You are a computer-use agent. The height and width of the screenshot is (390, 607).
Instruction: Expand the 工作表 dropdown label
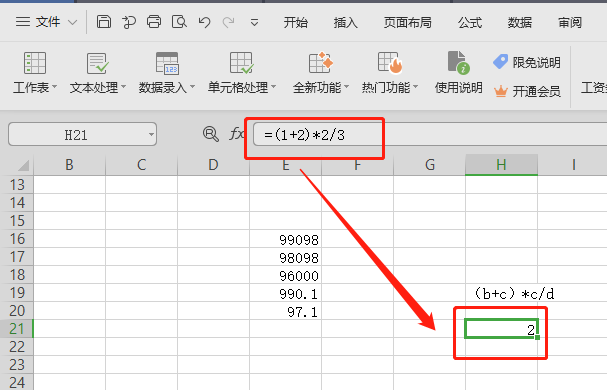tap(35, 88)
